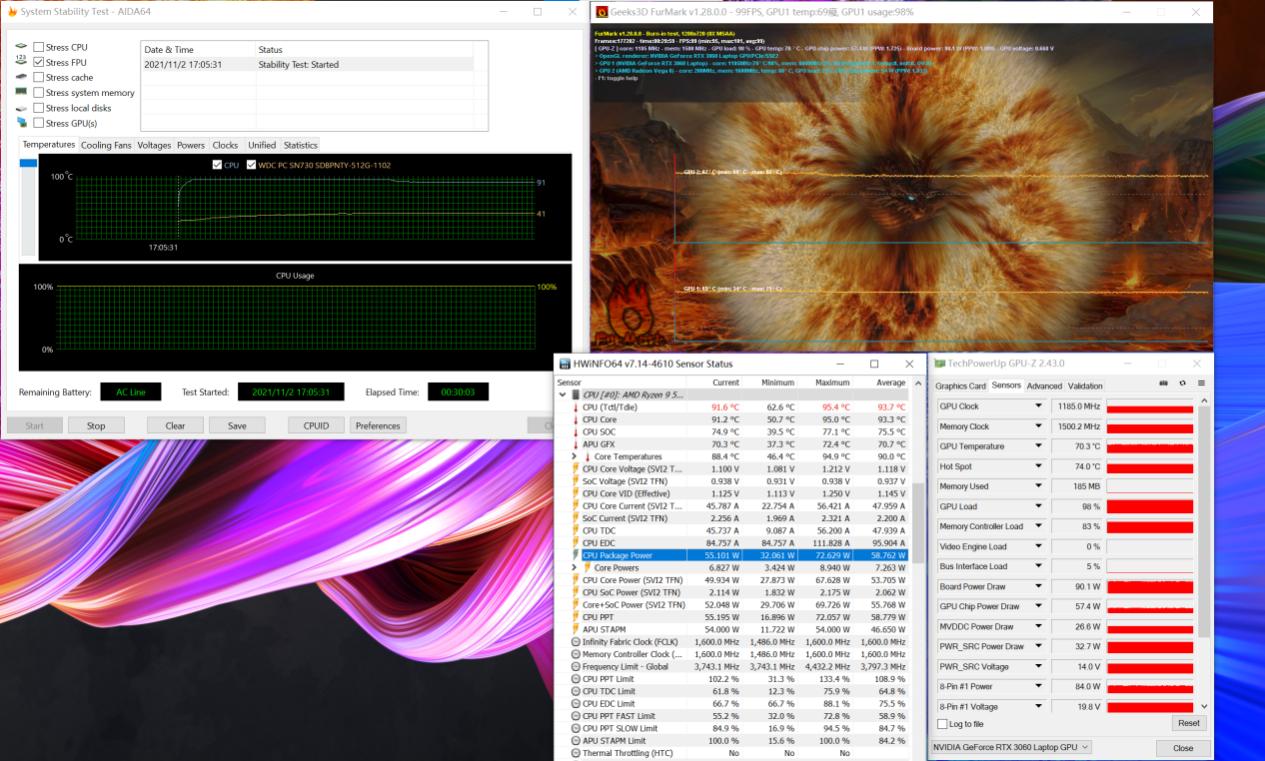This screenshot has height=761, width=1265.
Task: Click the thermometer icon beside CPU (Tctl/Tdie)
Action: [575, 408]
